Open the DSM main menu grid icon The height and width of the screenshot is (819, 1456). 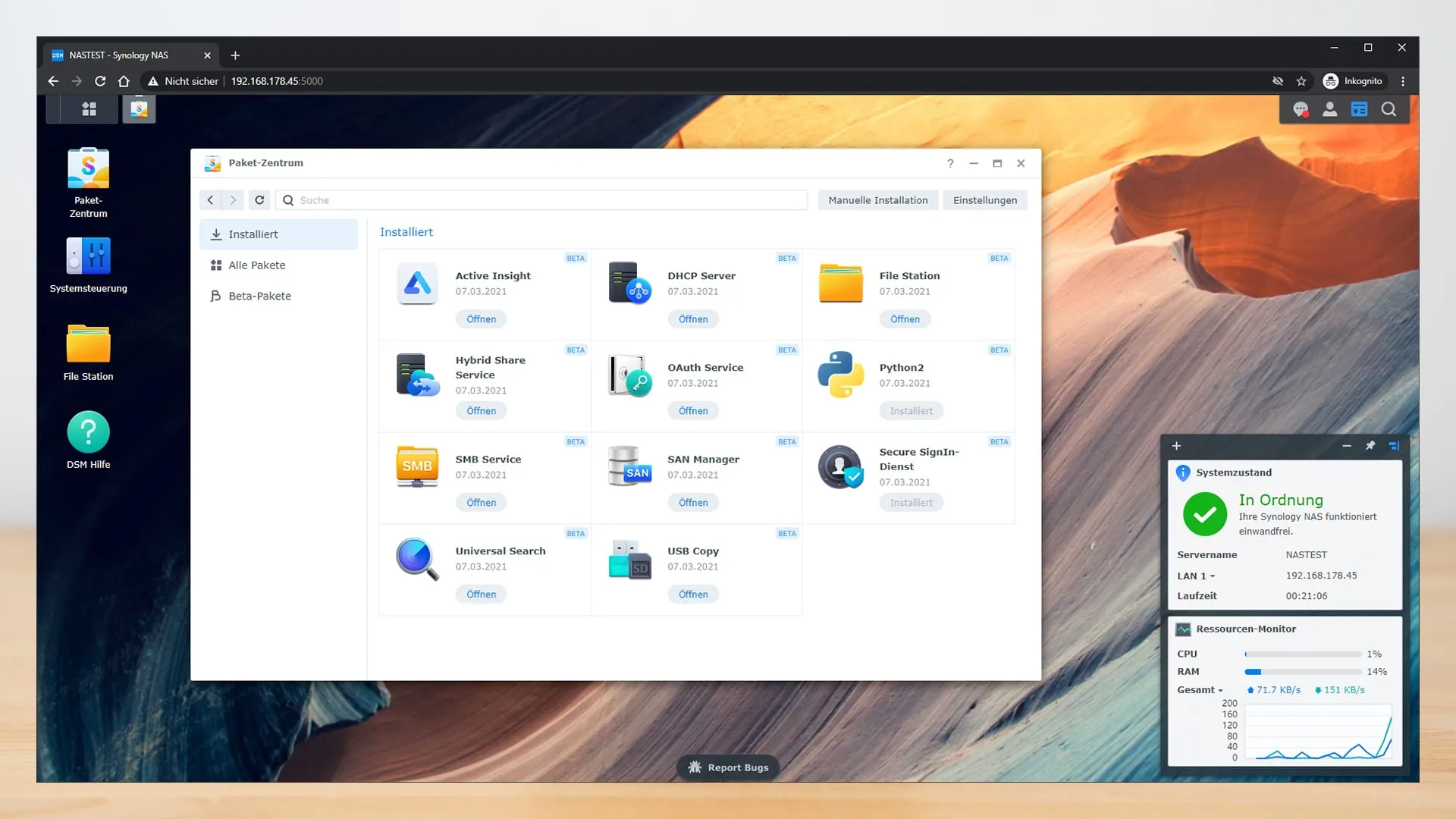[89, 109]
